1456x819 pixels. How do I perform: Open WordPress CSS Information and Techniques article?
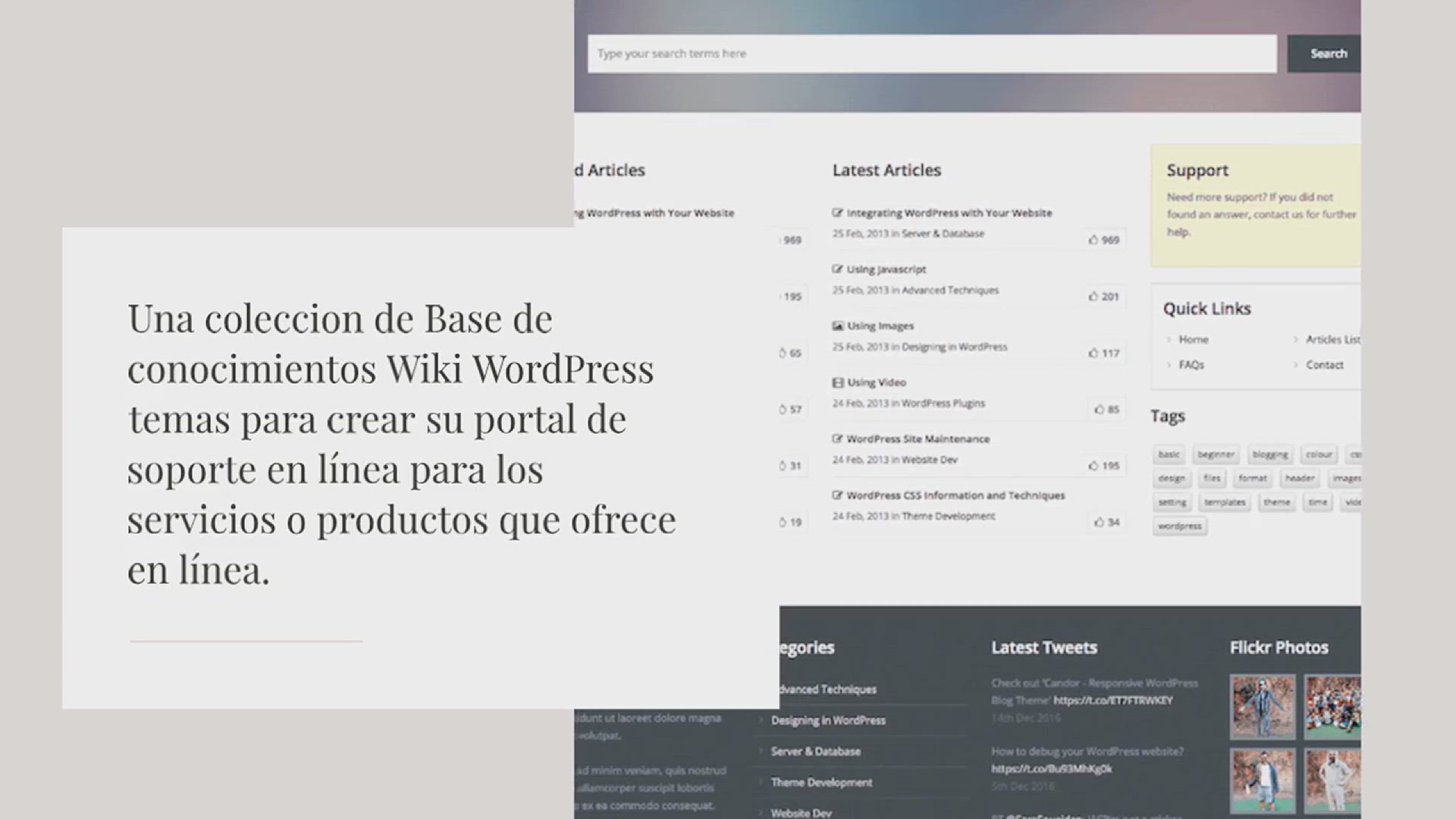click(955, 495)
